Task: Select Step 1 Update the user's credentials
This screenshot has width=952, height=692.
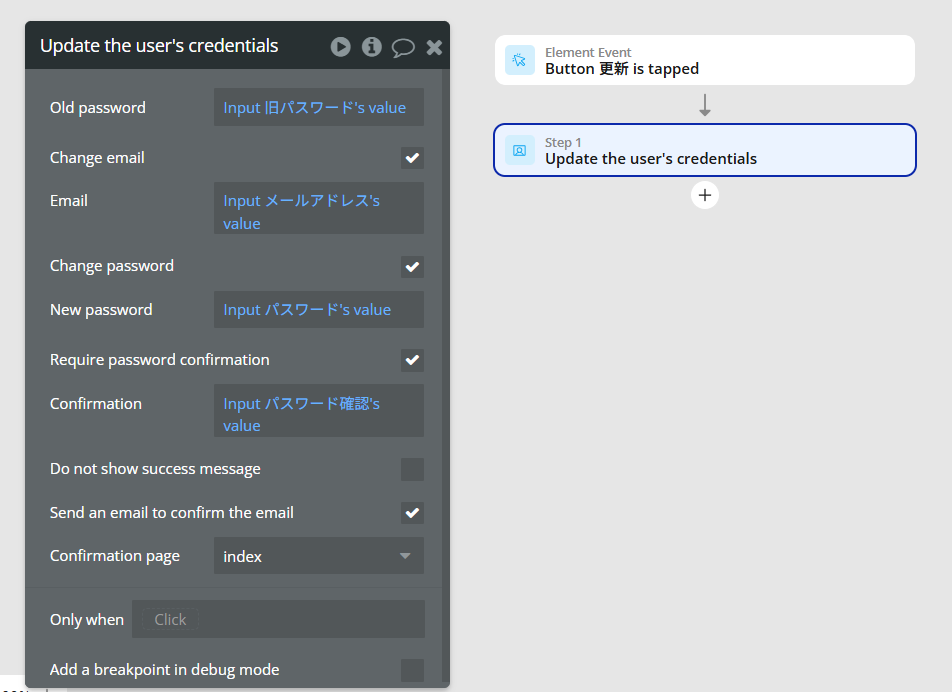Action: click(704, 150)
